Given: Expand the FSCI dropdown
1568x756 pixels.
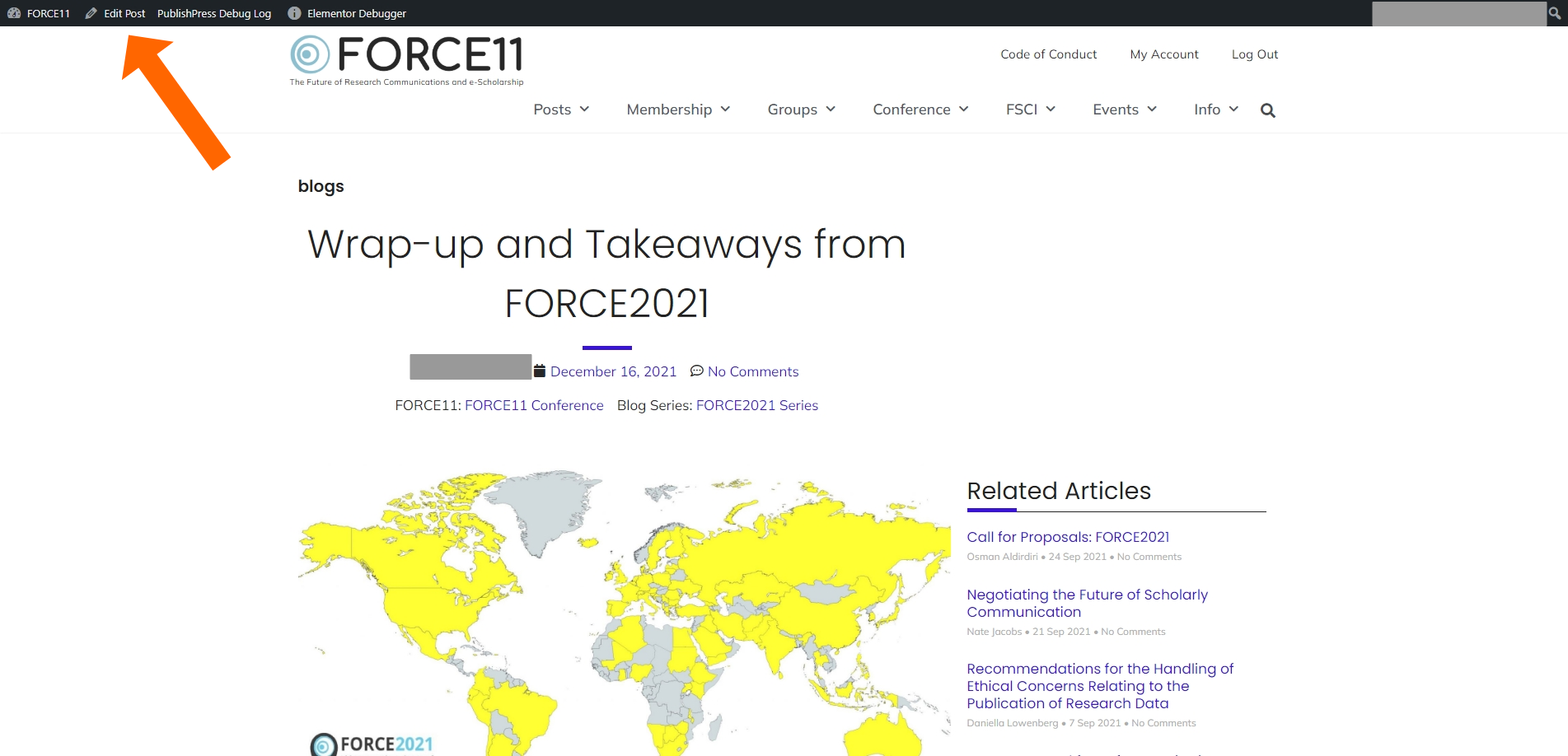Looking at the screenshot, I should pos(1031,110).
